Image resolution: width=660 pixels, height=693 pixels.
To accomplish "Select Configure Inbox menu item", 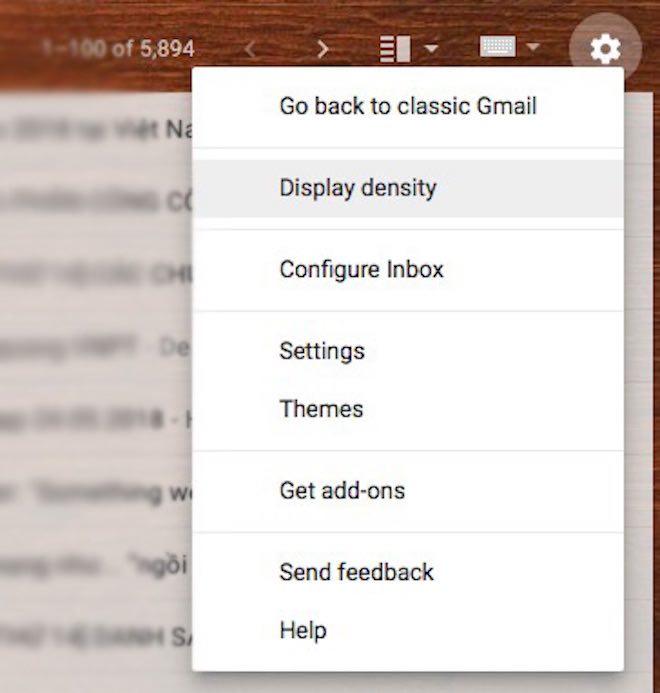I will click(408, 270).
